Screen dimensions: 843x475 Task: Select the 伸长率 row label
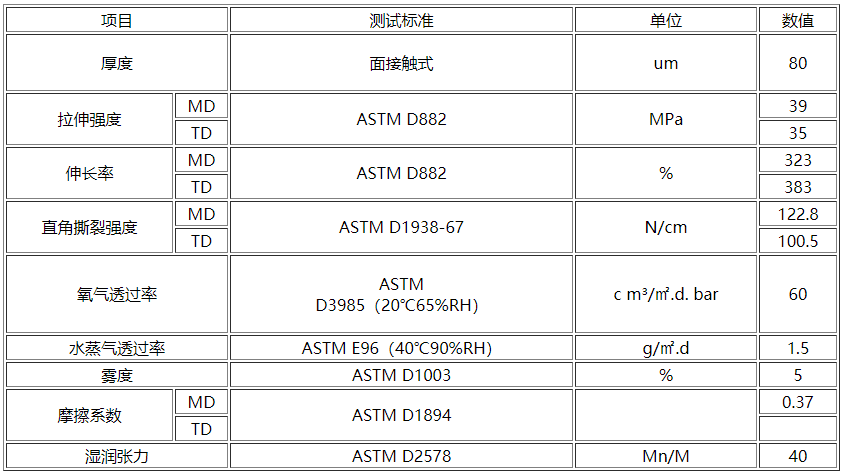[x=89, y=173]
